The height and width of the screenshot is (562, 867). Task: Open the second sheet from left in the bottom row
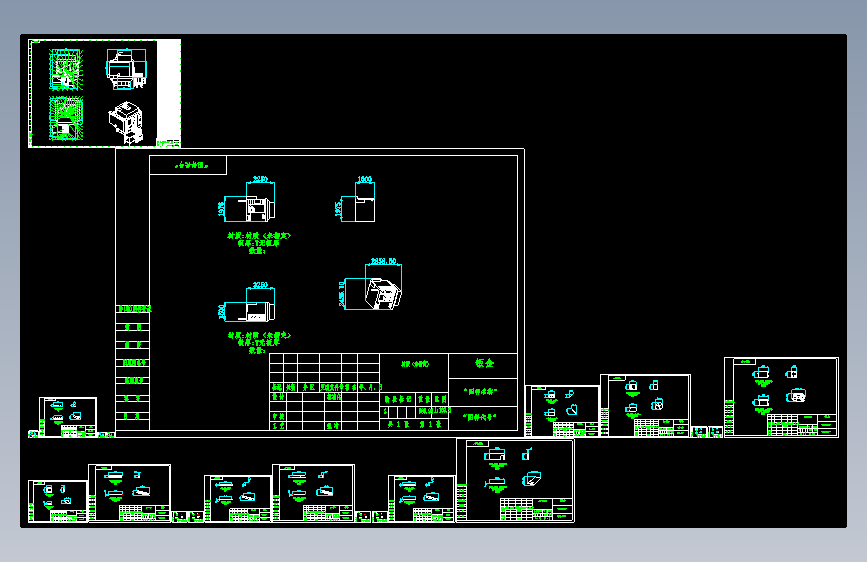[x=129, y=493]
